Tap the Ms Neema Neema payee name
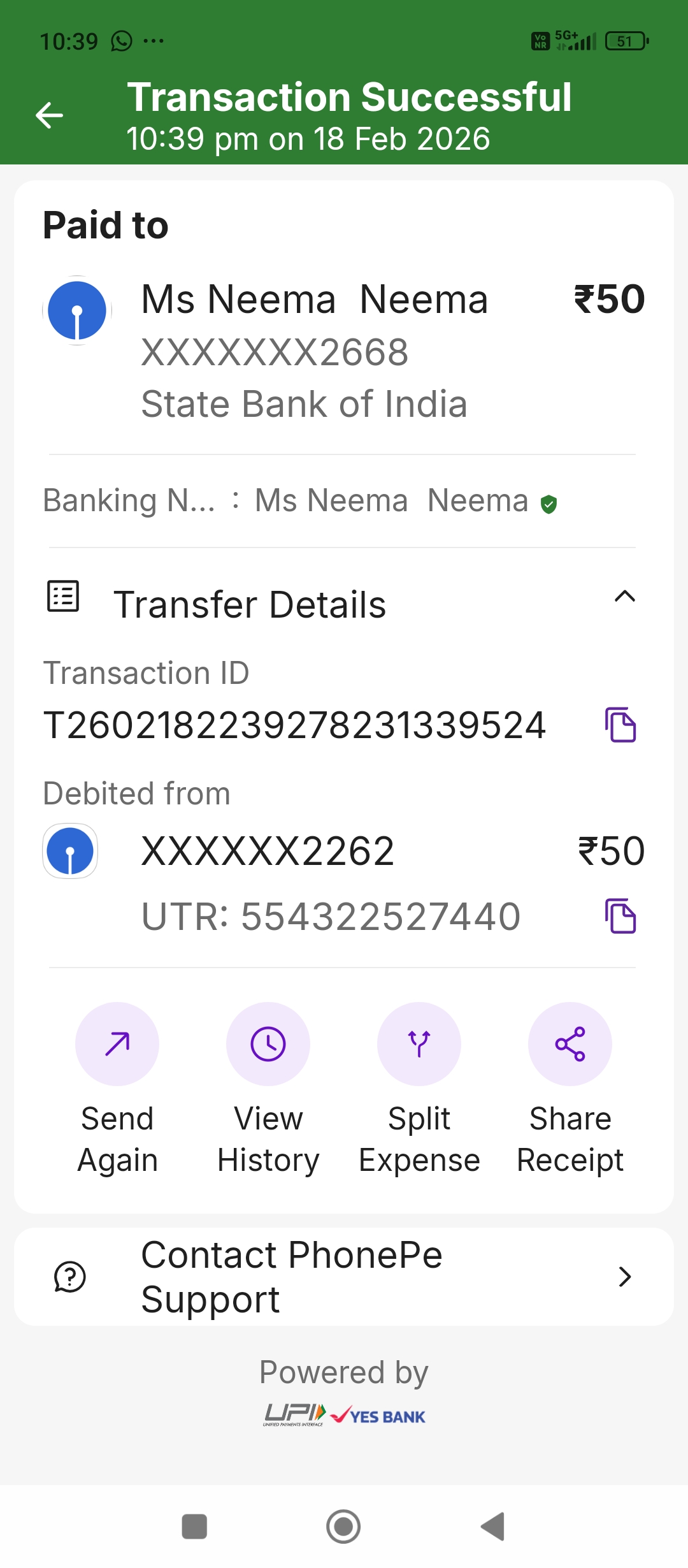 coord(315,300)
